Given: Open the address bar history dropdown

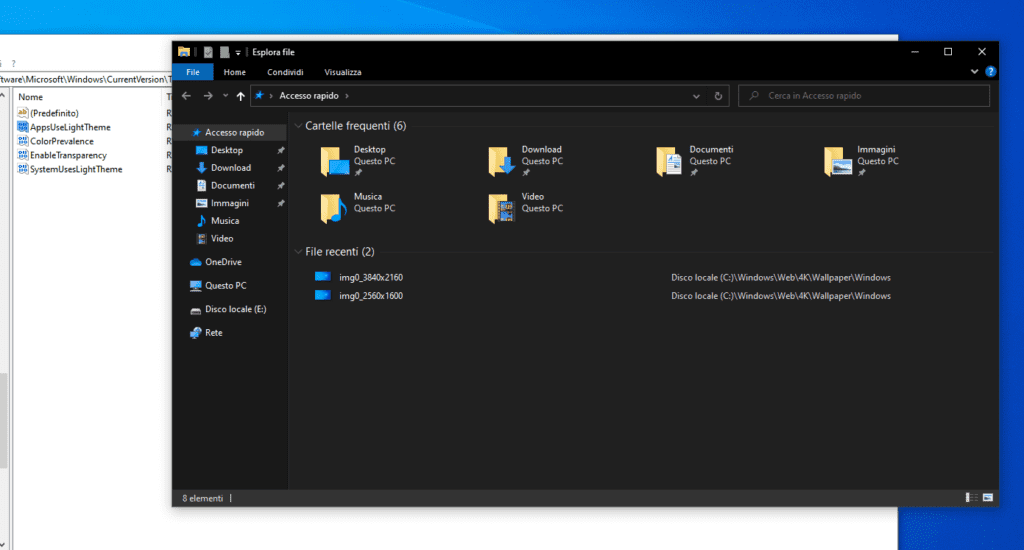Looking at the screenshot, I should 697,96.
